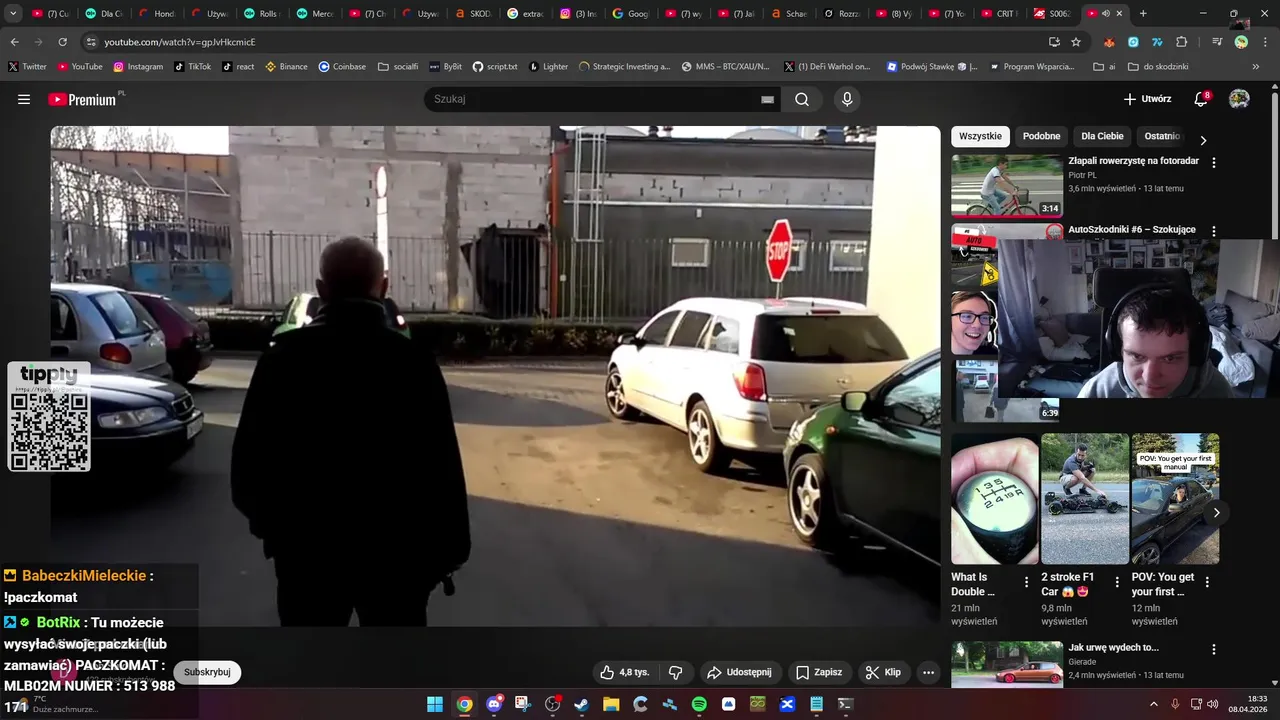This screenshot has width=1280, height=720.
Task: Open options for 'POV: You get' short
Action: tap(1207, 582)
